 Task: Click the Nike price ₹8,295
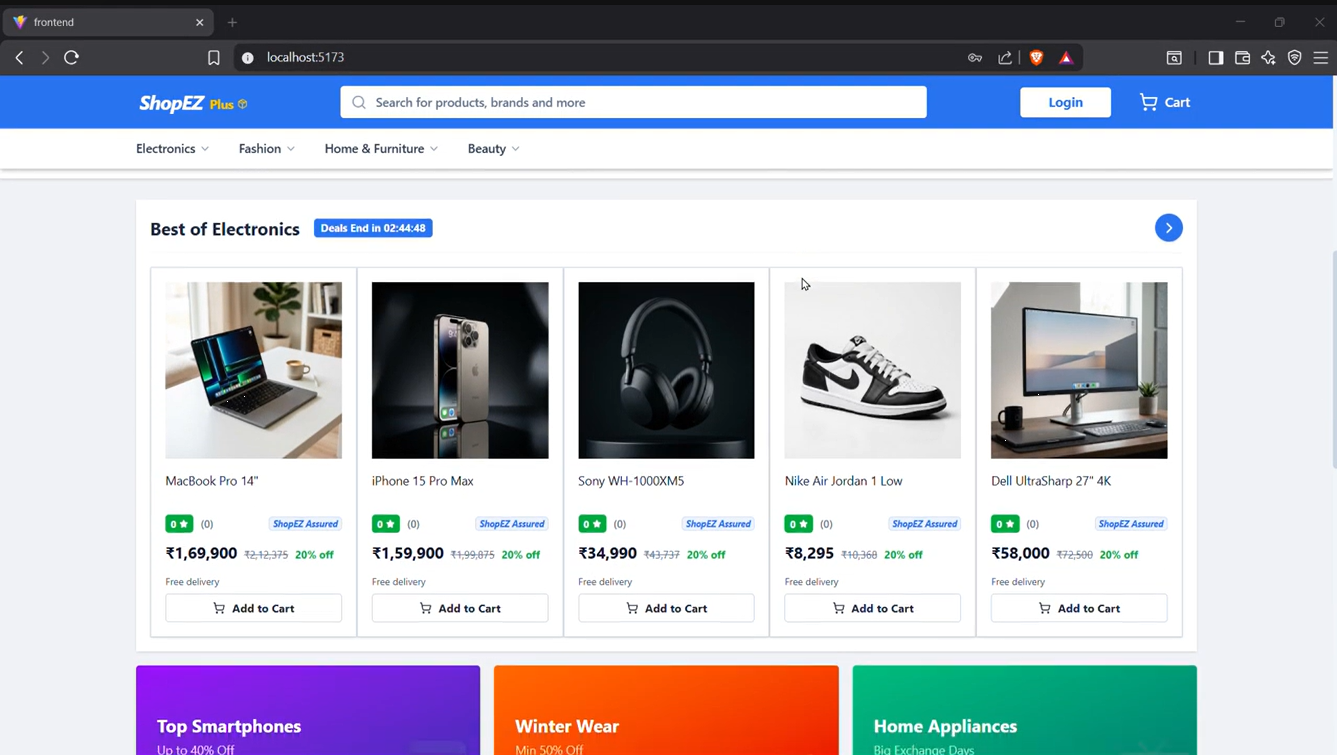[809, 553]
